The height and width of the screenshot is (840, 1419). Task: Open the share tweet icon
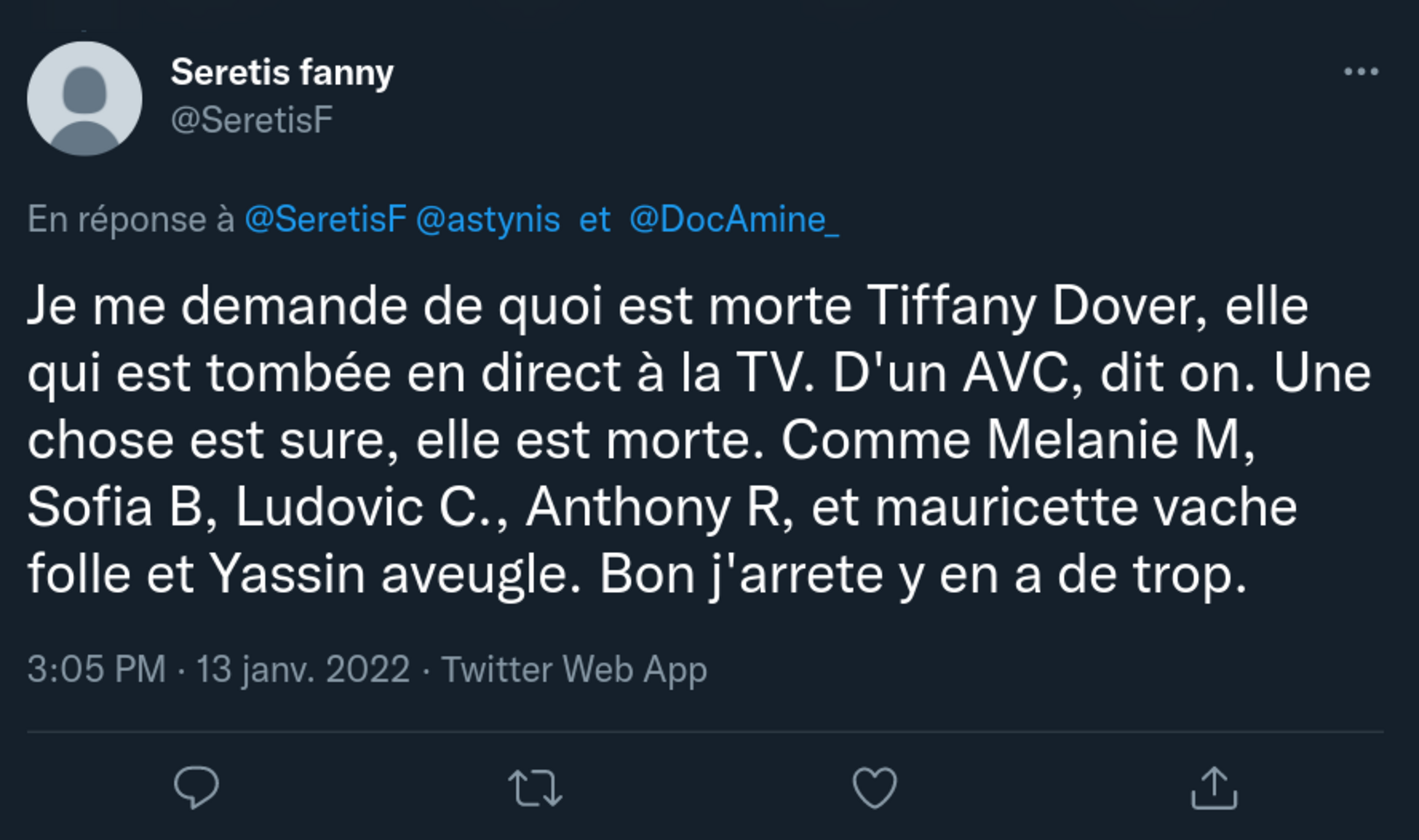1214,787
